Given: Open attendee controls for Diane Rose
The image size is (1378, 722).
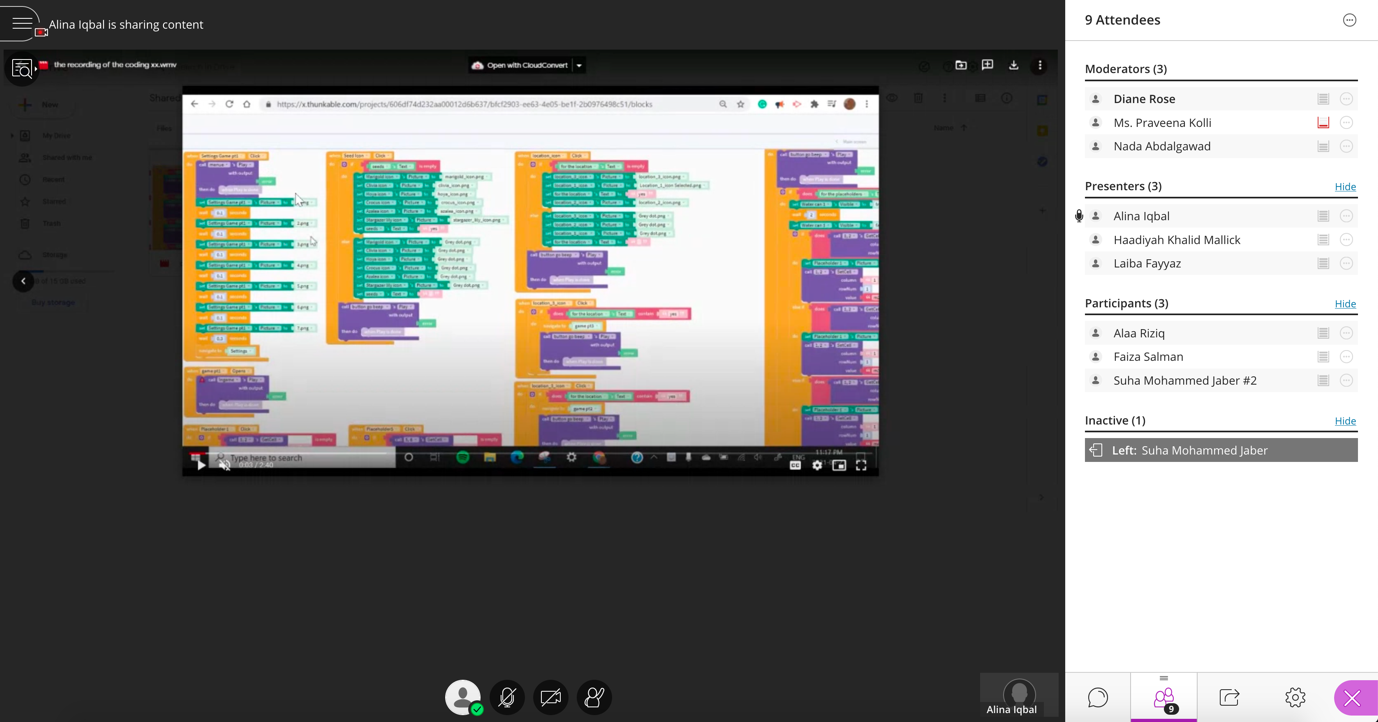Looking at the screenshot, I should (x=1346, y=99).
